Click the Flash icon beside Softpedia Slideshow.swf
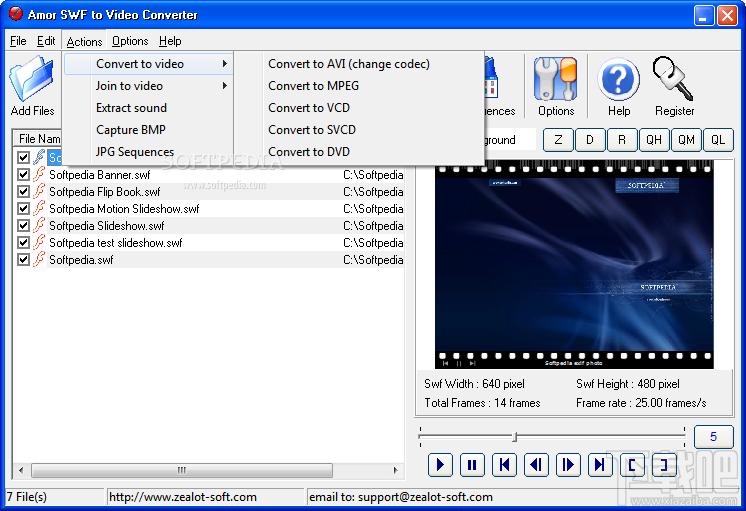Screen dimensions: 746x511 (39, 226)
